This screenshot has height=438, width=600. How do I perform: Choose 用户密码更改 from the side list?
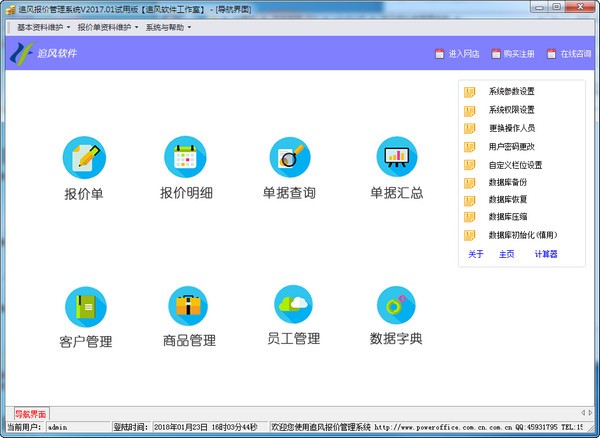point(511,146)
